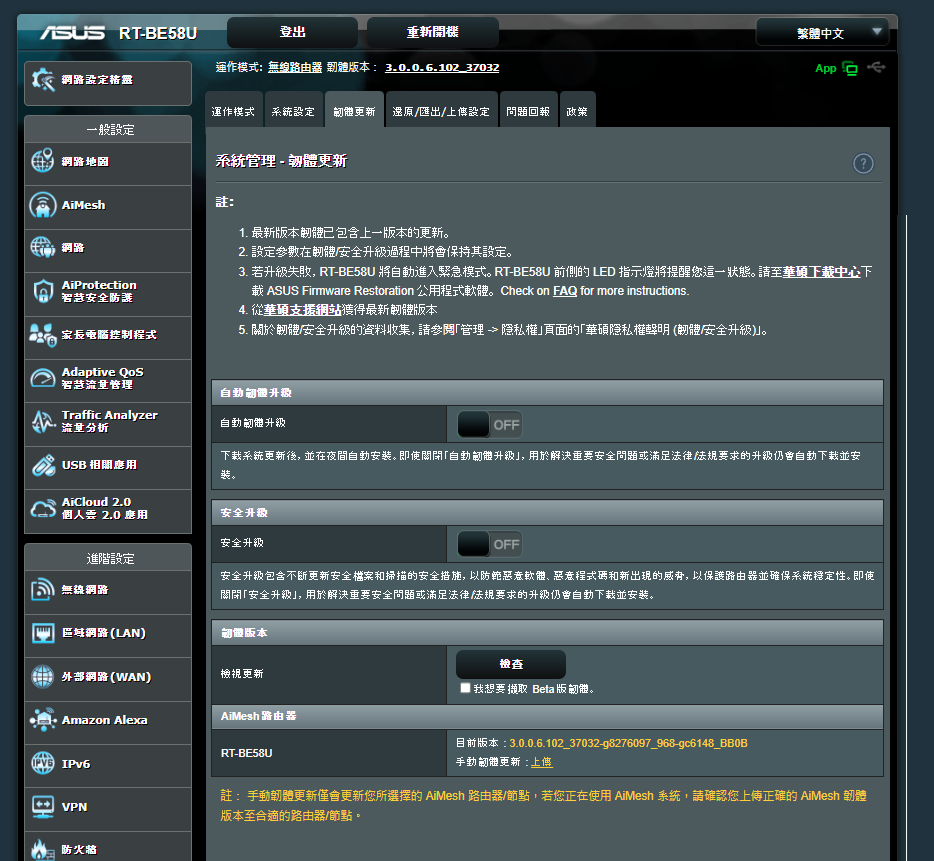Open the IPv6 icon
This screenshot has height=861, width=934.
pyautogui.click(x=42, y=763)
